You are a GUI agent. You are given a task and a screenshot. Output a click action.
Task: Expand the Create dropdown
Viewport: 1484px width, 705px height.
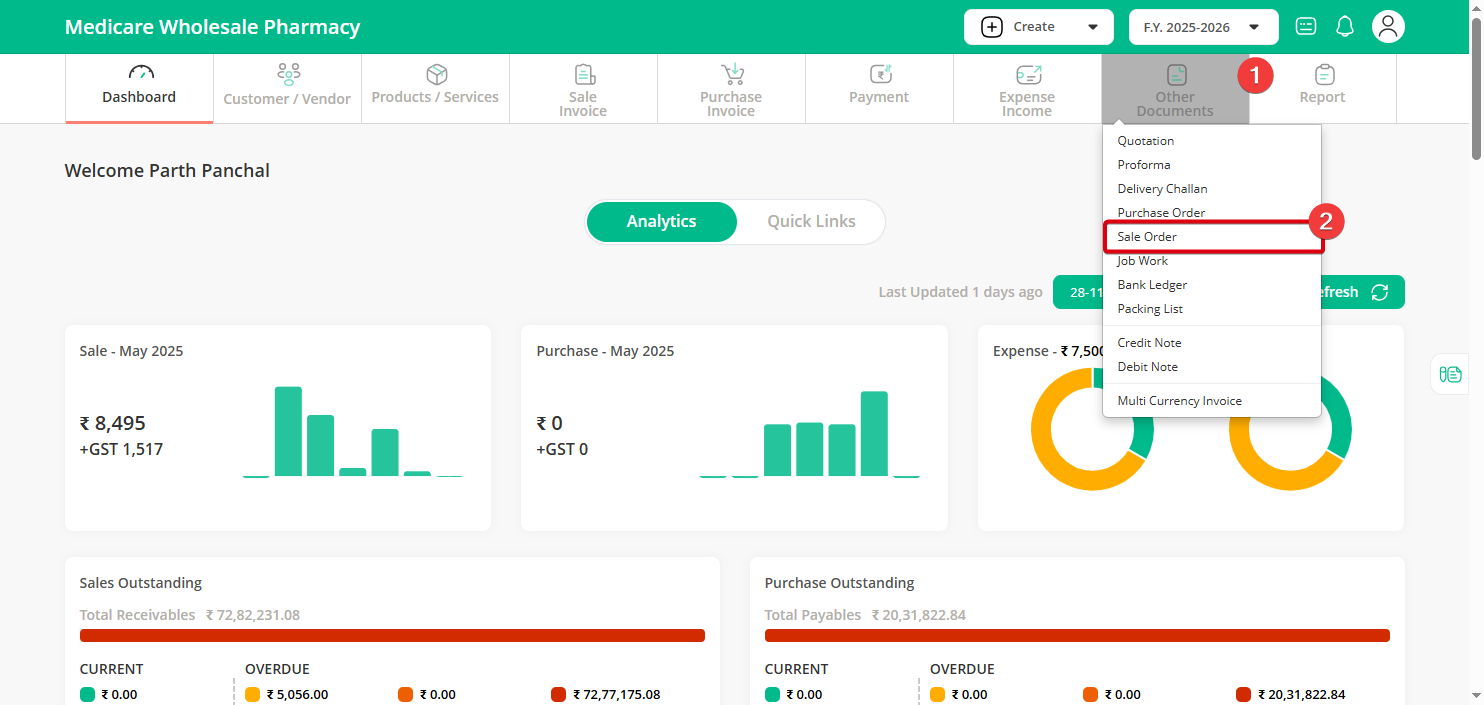click(1038, 27)
